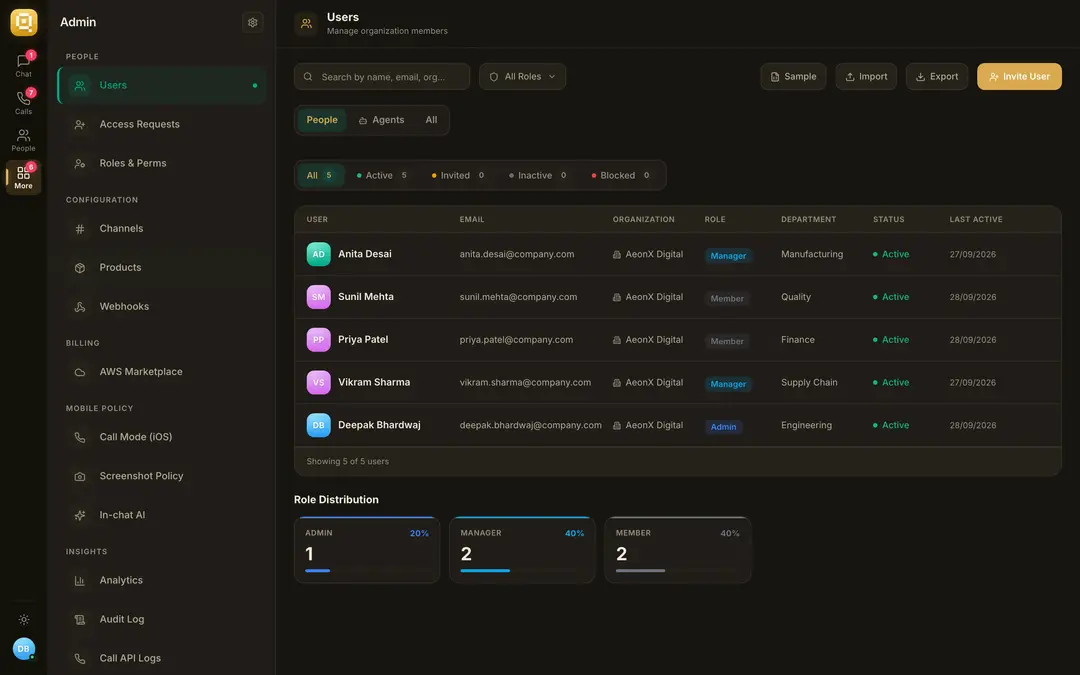Screen dimensions: 1080x675
Task: Click the Manager role distribution card
Action: (x=522, y=550)
